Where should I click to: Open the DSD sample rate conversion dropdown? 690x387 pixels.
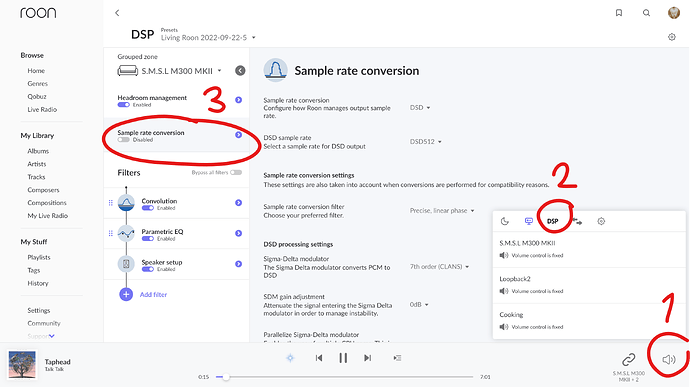(420, 107)
